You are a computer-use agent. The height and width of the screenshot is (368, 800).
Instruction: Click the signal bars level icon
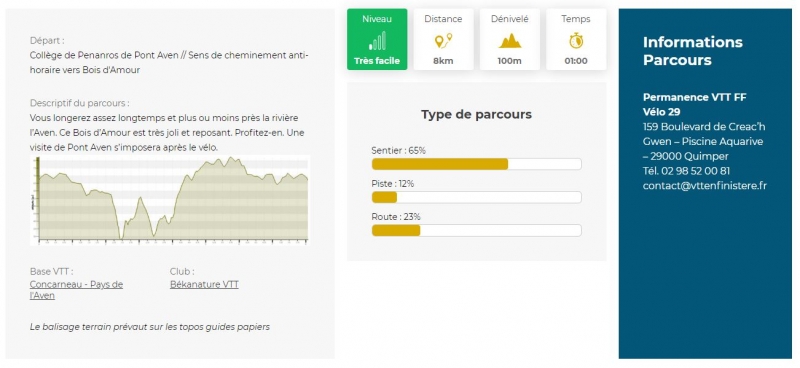(x=377, y=41)
